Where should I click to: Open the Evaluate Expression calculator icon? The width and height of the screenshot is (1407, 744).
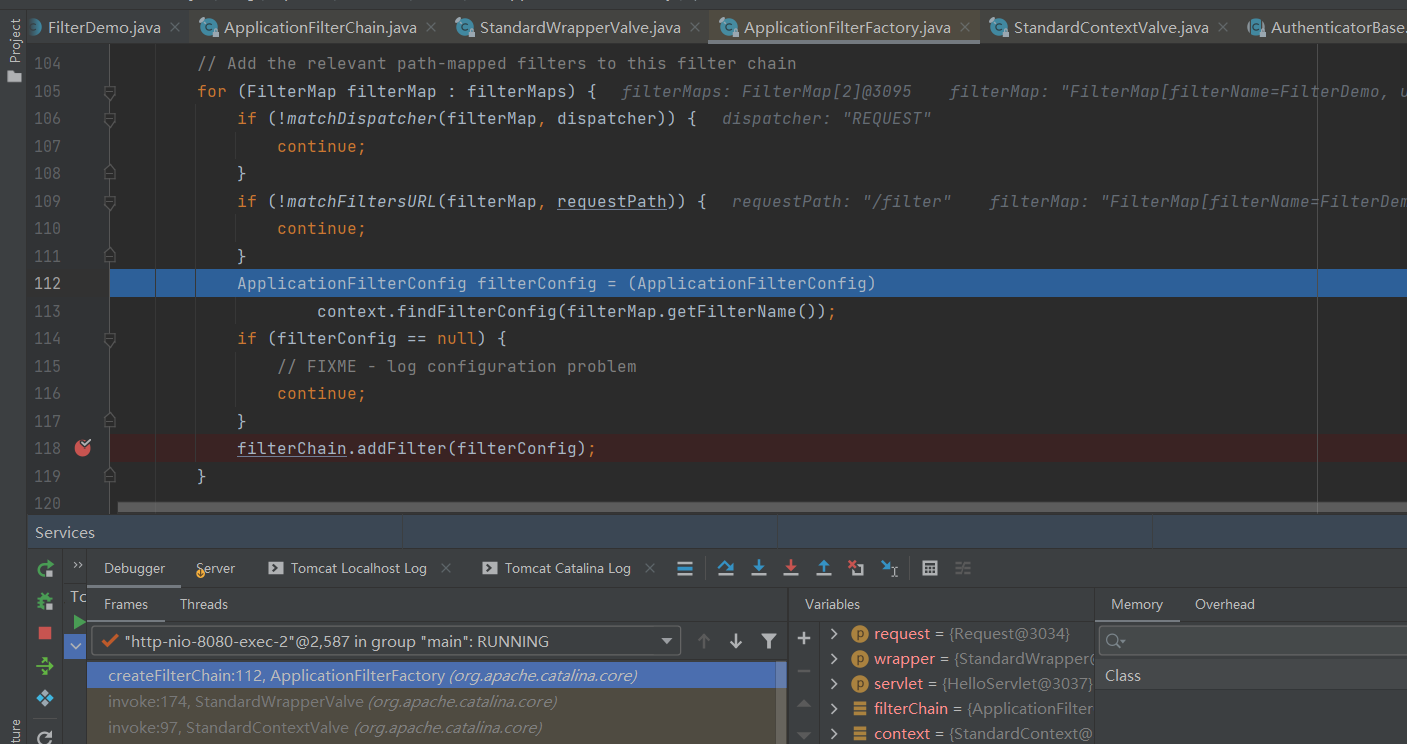[930, 568]
